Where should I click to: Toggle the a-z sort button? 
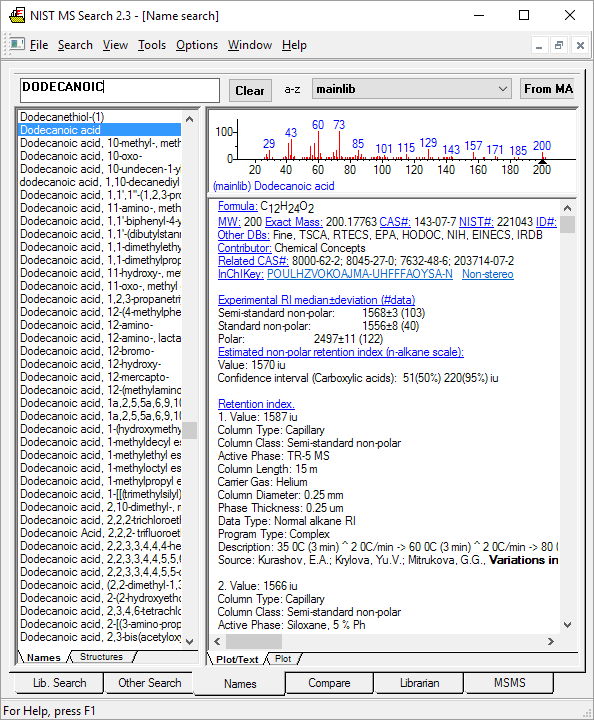[292, 90]
